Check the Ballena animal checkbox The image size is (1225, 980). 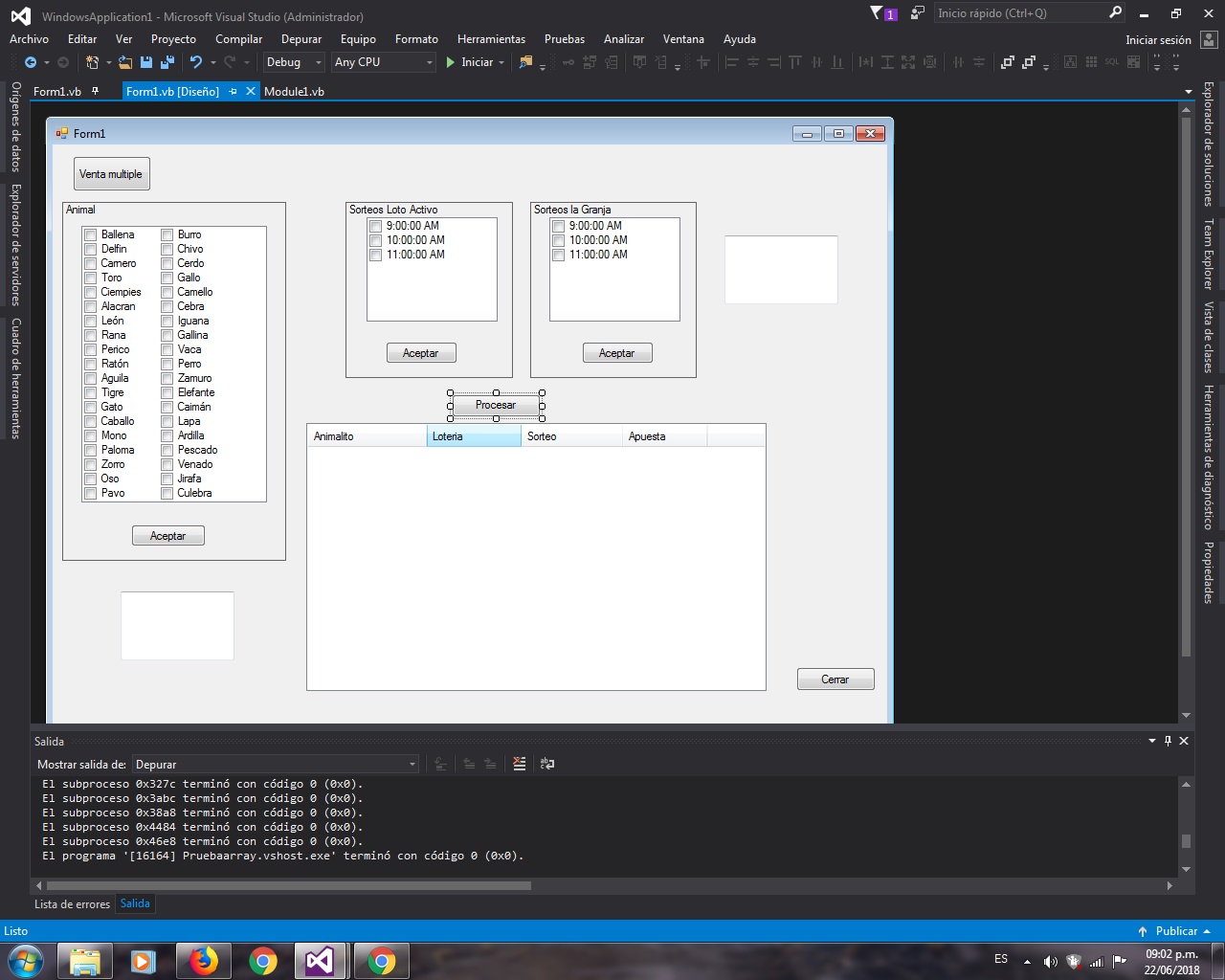coord(90,234)
